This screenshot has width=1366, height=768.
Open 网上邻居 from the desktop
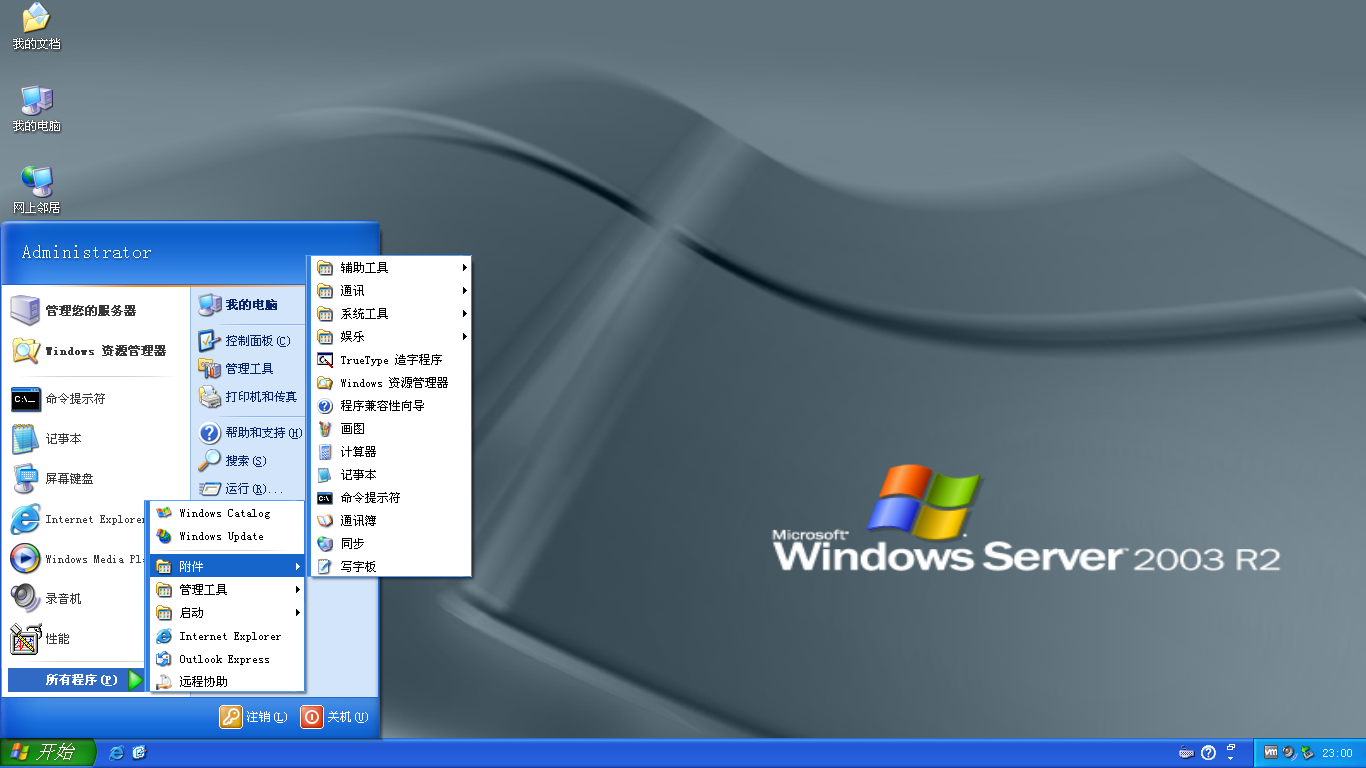(37, 188)
